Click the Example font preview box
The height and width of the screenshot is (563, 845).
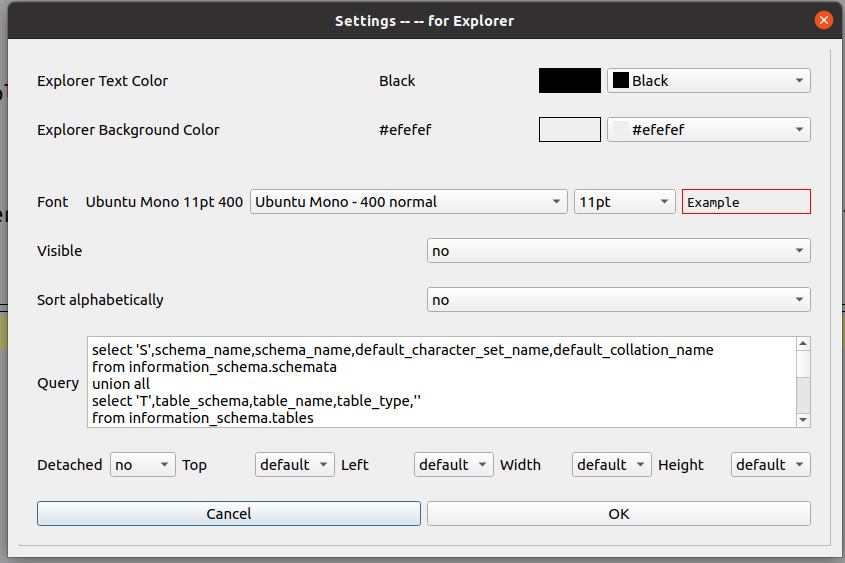(x=746, y=201)
